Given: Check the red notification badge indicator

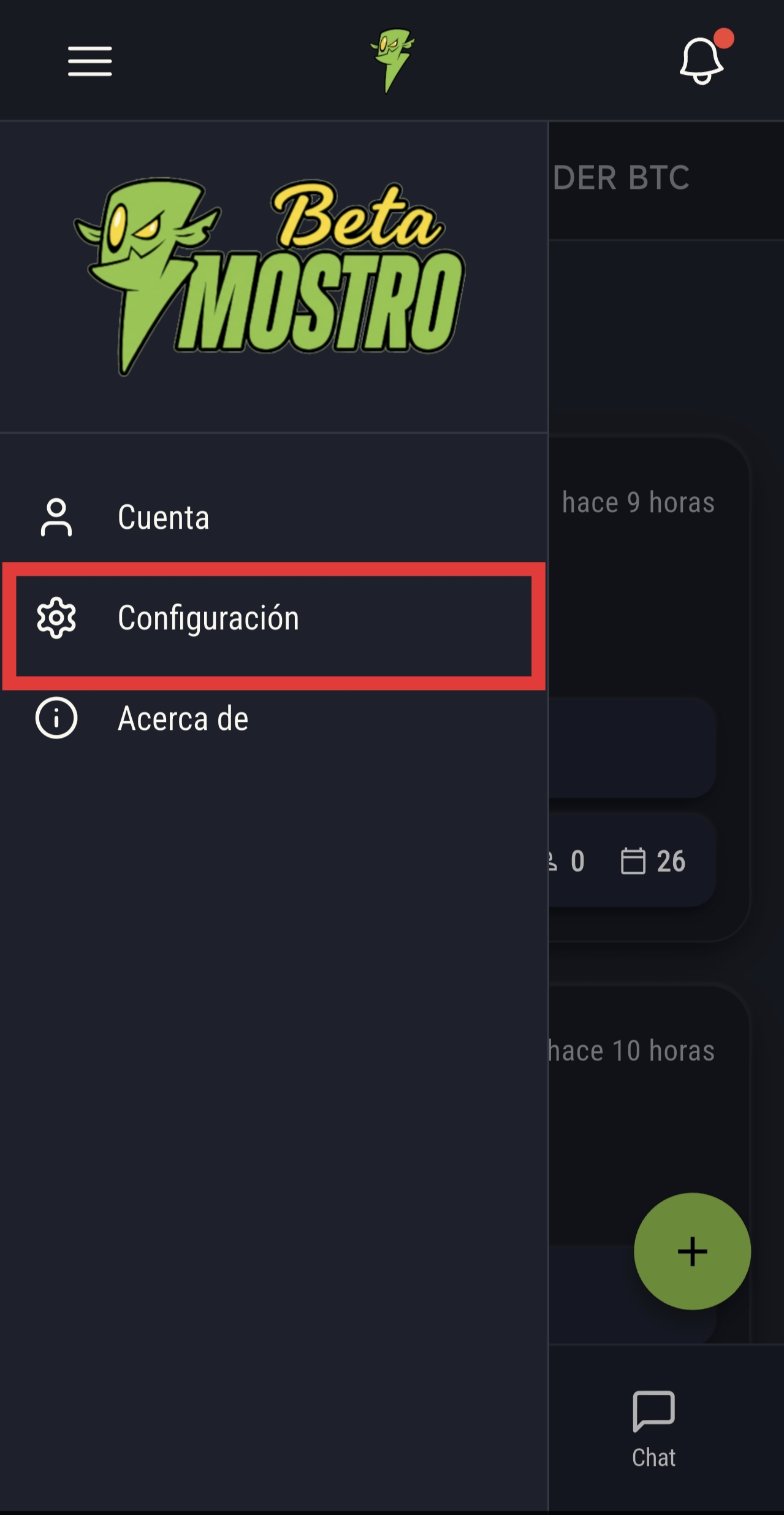Looking at the screenshot, I should (x=725, y=39).
